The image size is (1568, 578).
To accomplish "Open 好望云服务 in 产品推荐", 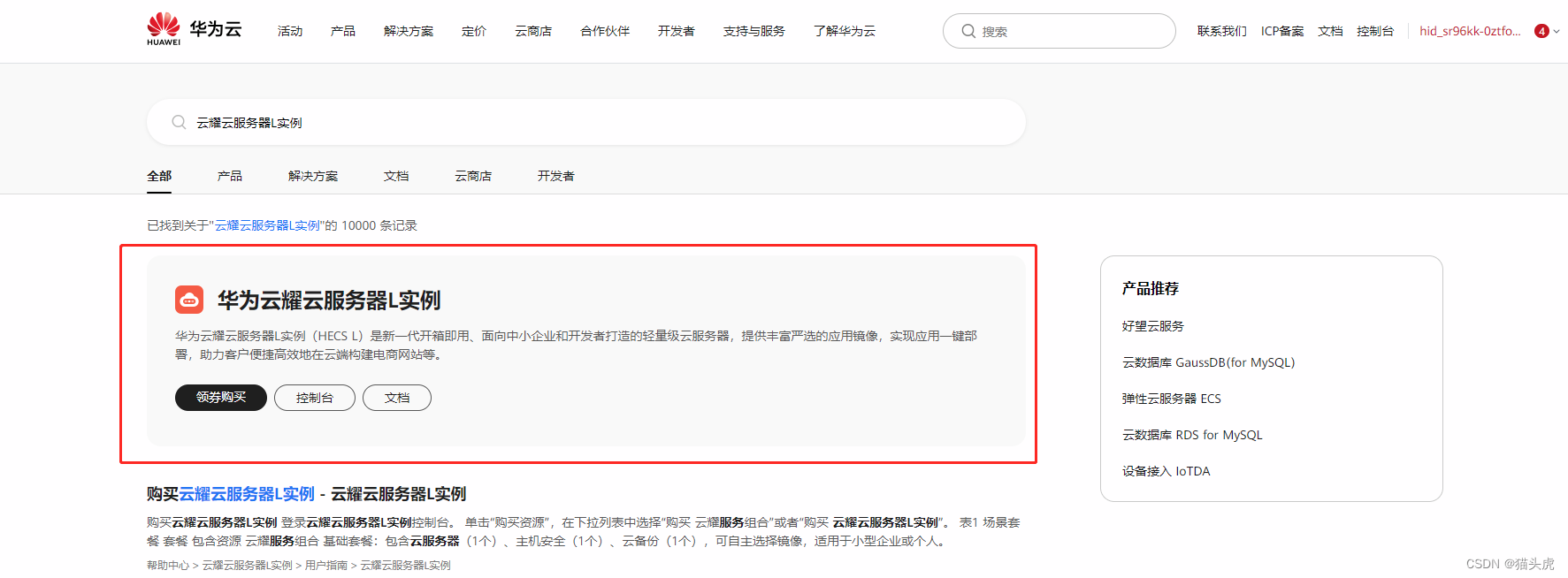I will tap(1153, 326).
